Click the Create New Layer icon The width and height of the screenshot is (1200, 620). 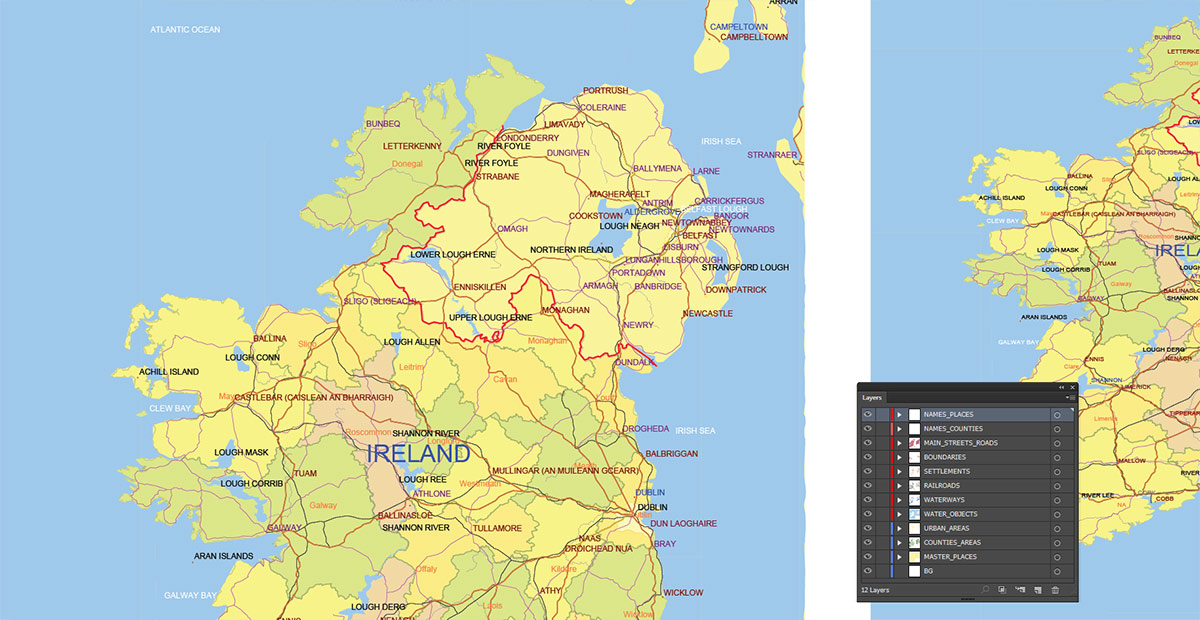(x=1037, y=590)
